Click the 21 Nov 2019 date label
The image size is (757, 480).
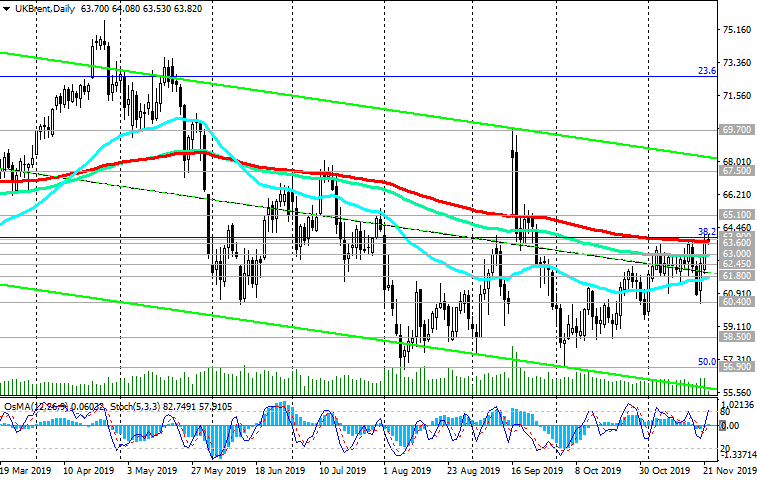[729, 470]
